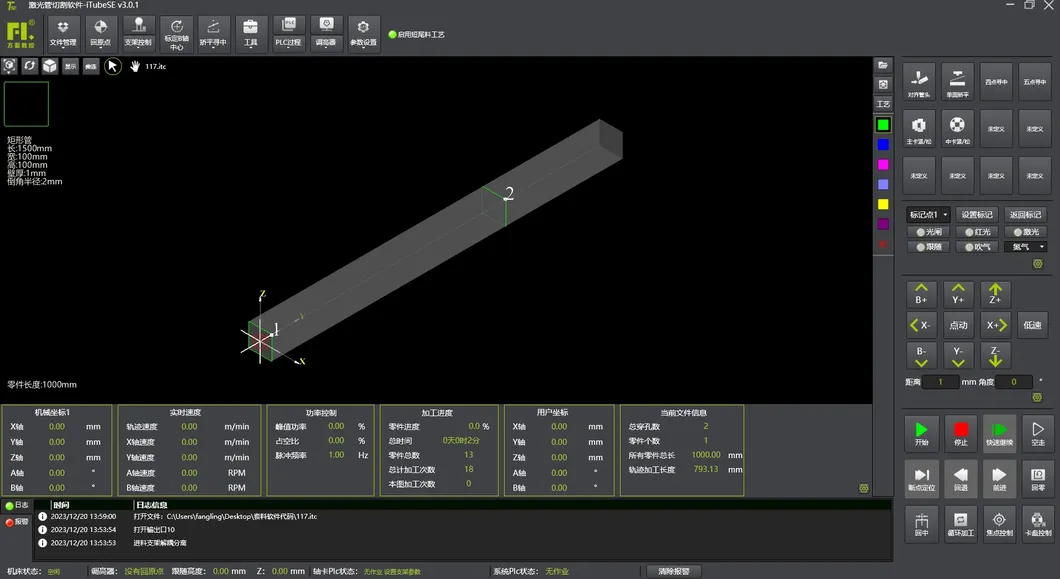Click the 点动 jog mode button
The height and width of the screenshot is (579, 1060).
(x=958, y=325)
